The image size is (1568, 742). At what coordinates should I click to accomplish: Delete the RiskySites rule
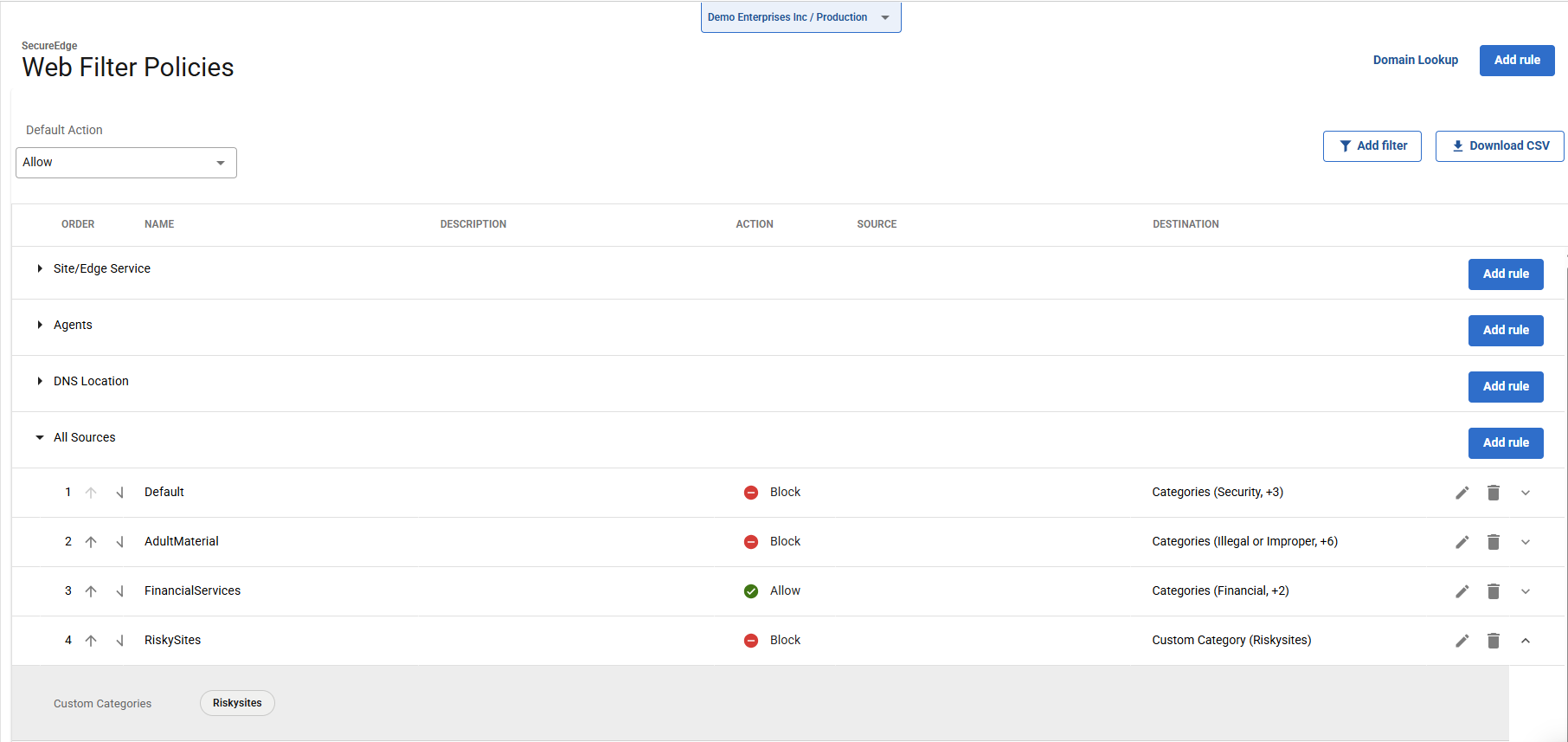tap(1493, 641)
